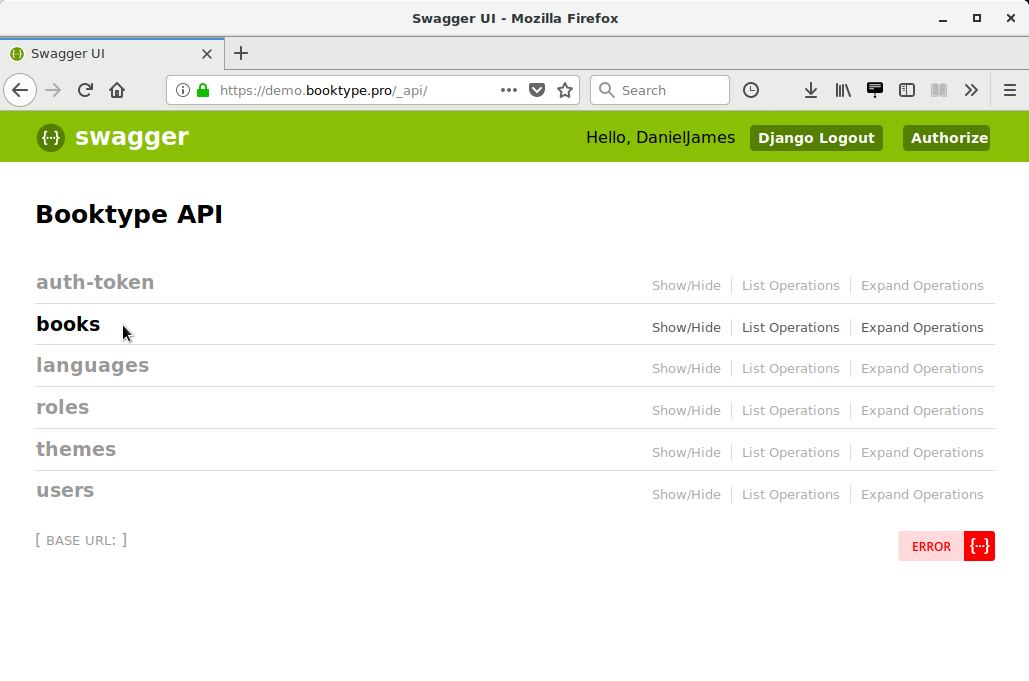The image size is (1029, 681).
Task: Toggle Show/Hide for languages
Action: (686, 369)
